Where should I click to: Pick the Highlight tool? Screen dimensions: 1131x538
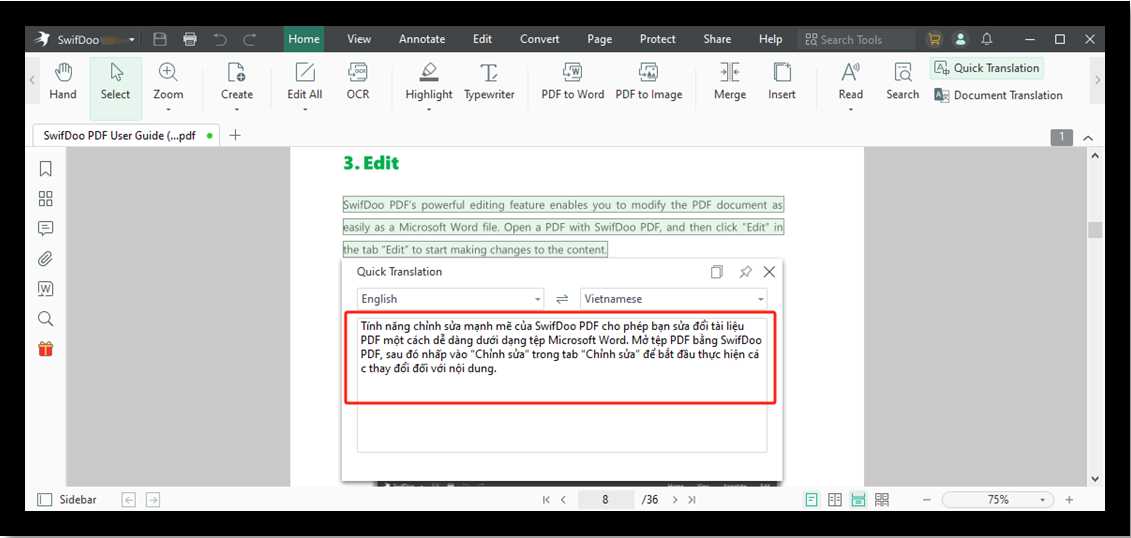pos(428,81)
